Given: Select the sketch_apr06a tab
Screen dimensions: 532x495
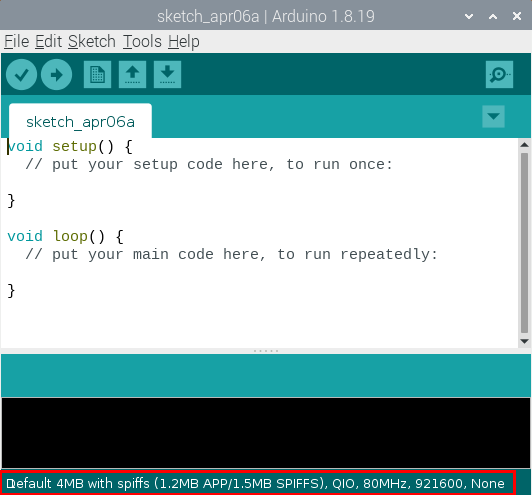Looking at the screenshot, I should [80, 121].
